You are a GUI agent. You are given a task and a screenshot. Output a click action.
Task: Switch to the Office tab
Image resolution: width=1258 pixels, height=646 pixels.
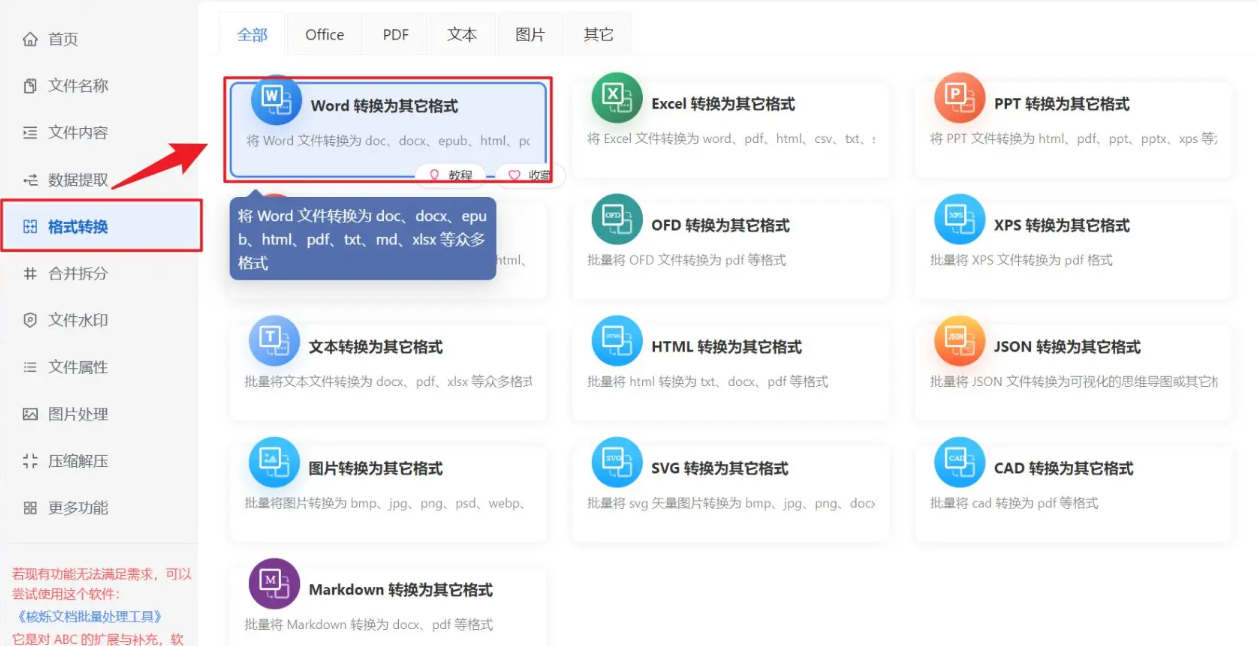coord(325,34)
